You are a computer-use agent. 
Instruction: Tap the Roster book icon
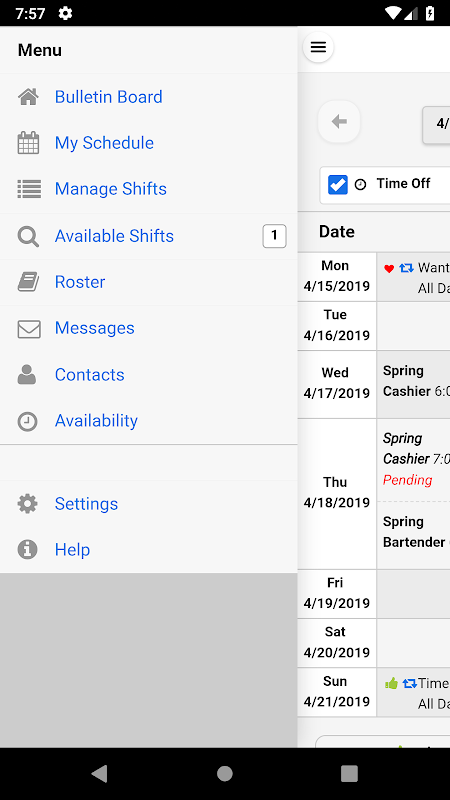tap(29, 282)
